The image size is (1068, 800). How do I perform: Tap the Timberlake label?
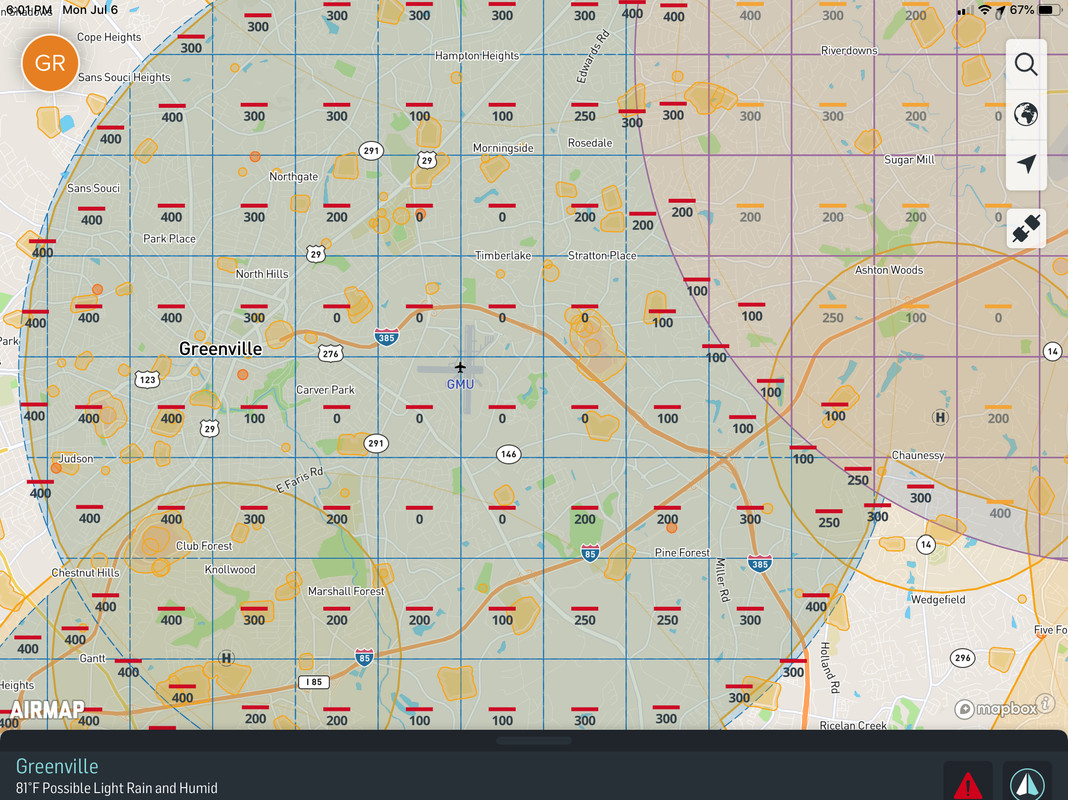(503, 255)
